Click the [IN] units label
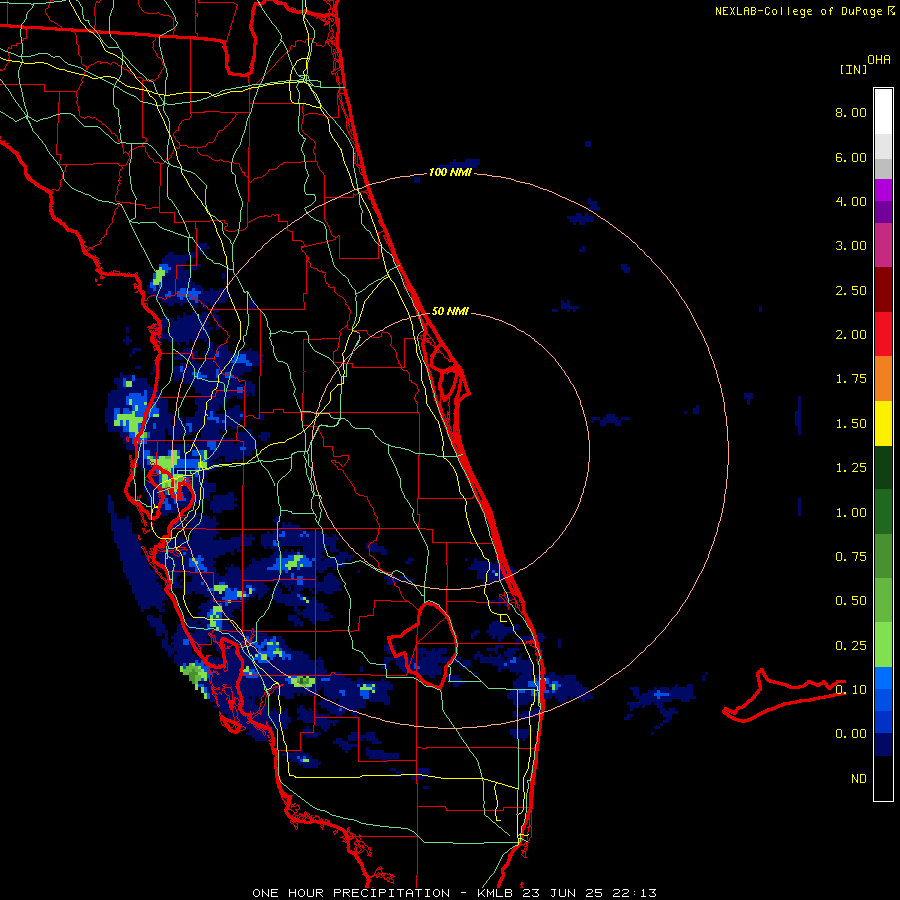900x900 pixels. (x=853, y=69)
